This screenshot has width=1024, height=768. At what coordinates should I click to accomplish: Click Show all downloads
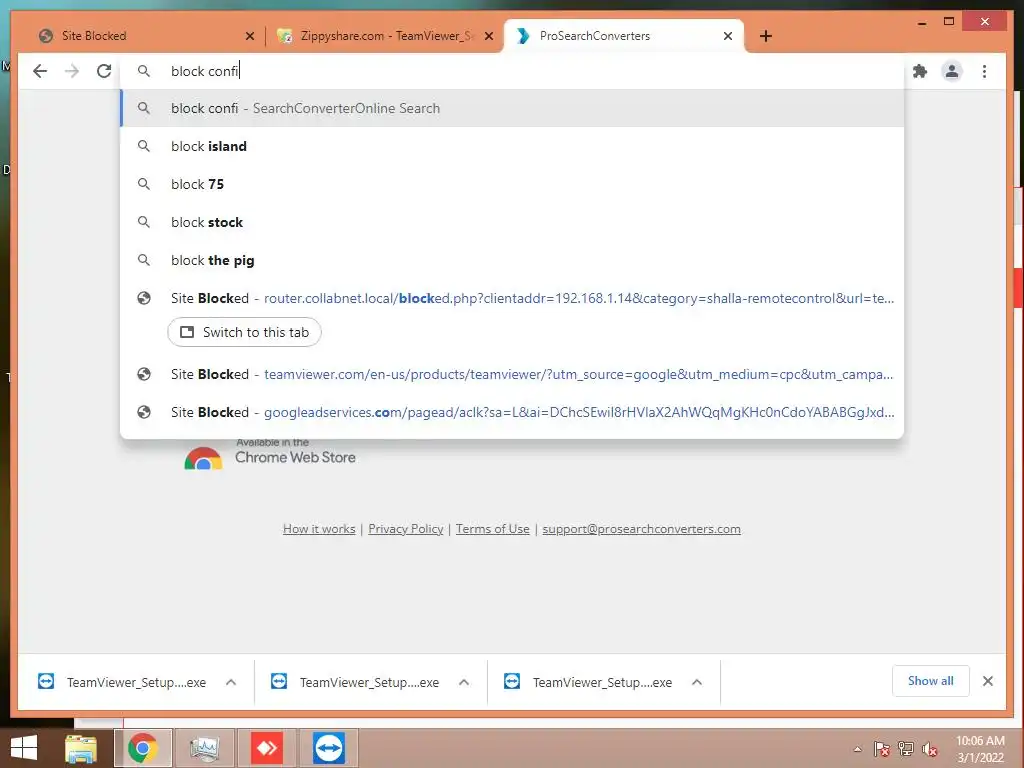pyautogui.click(x=931, y=681)
